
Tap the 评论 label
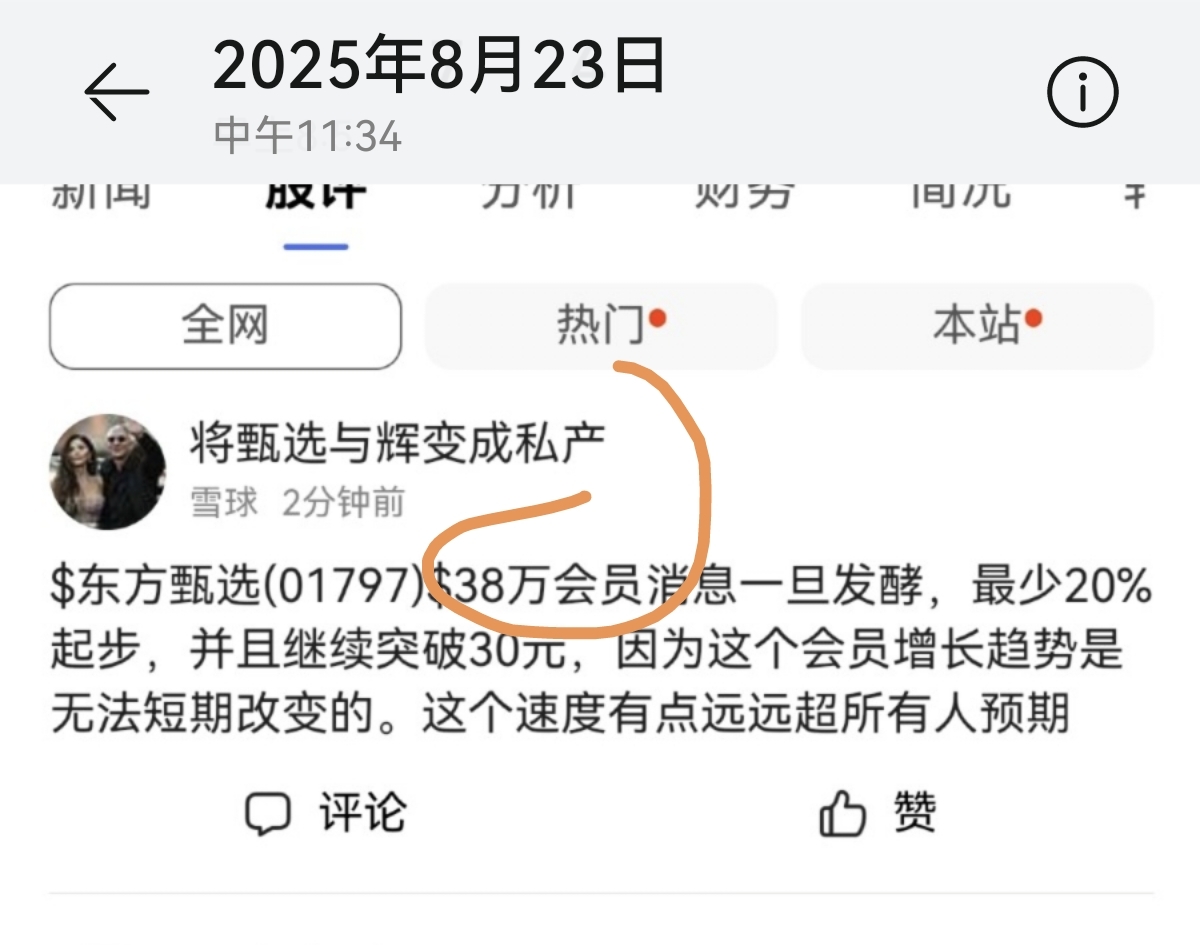[363, 814]
